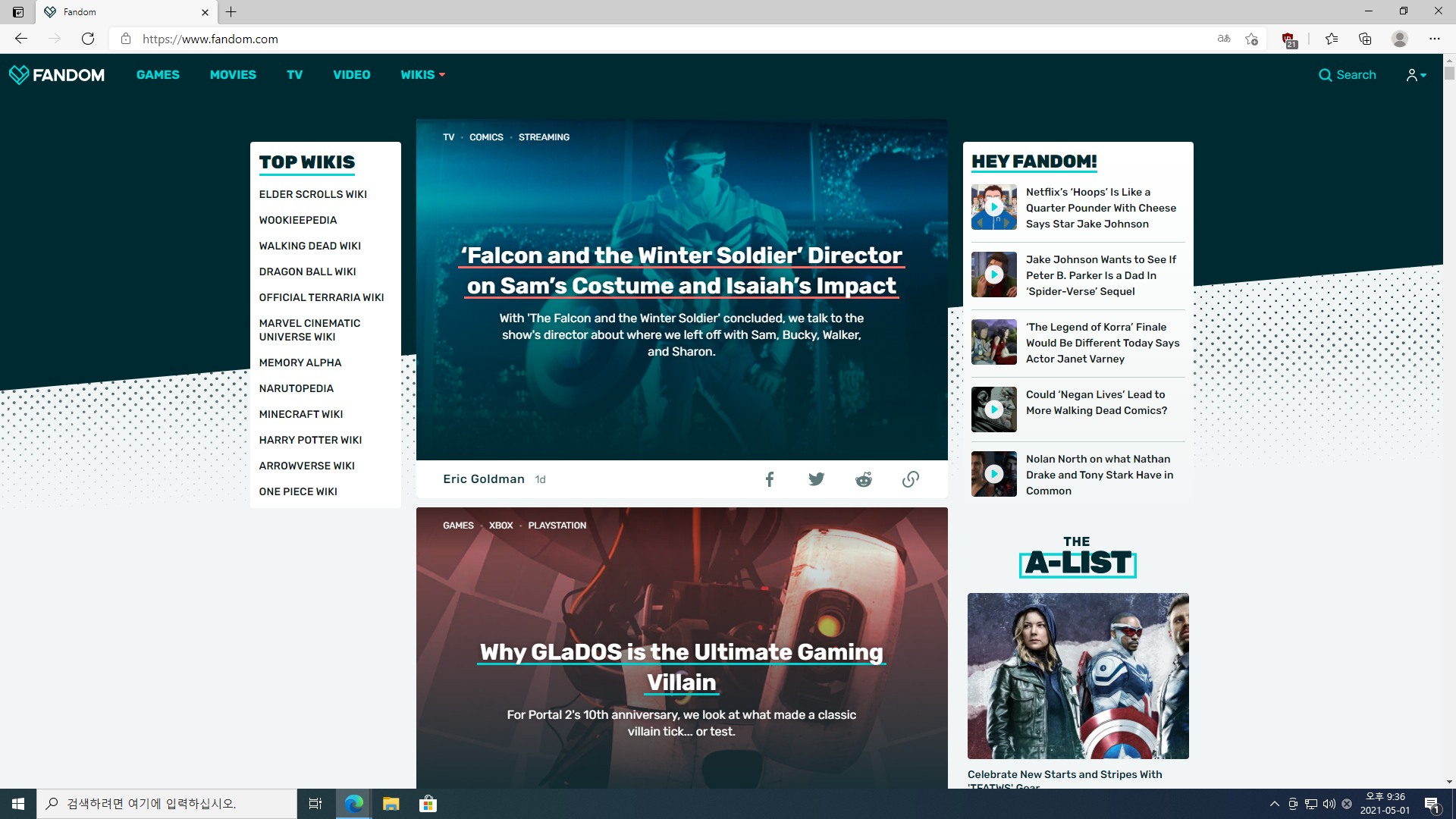View site information lock icon
1456x819 pixels.
pos(126,39)
